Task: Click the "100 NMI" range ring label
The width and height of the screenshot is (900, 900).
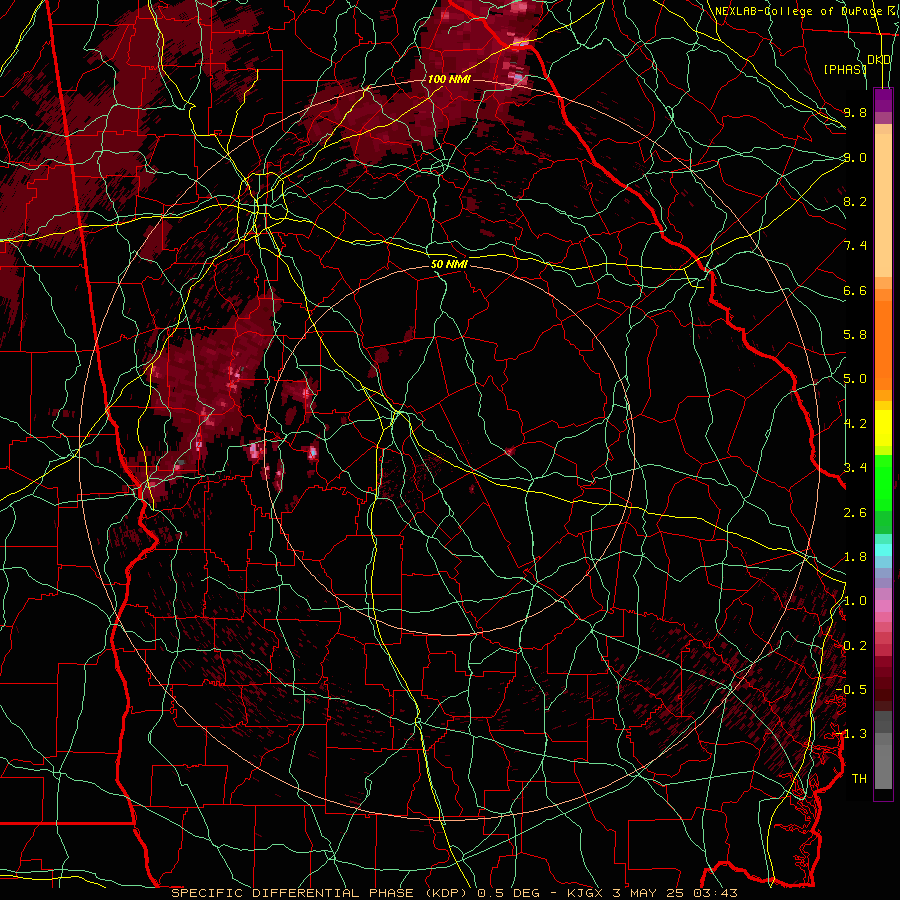Action: pos(449,79)
